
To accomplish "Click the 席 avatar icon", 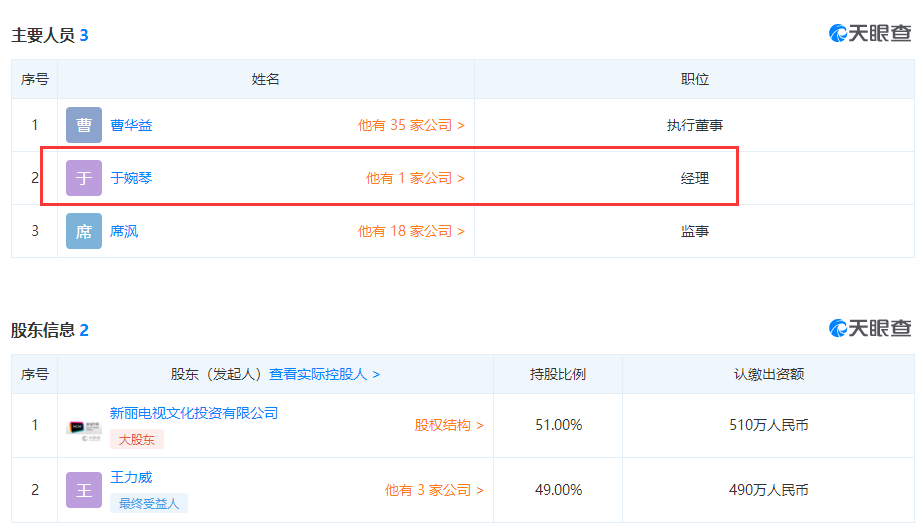I will click(x=84, y=231).
